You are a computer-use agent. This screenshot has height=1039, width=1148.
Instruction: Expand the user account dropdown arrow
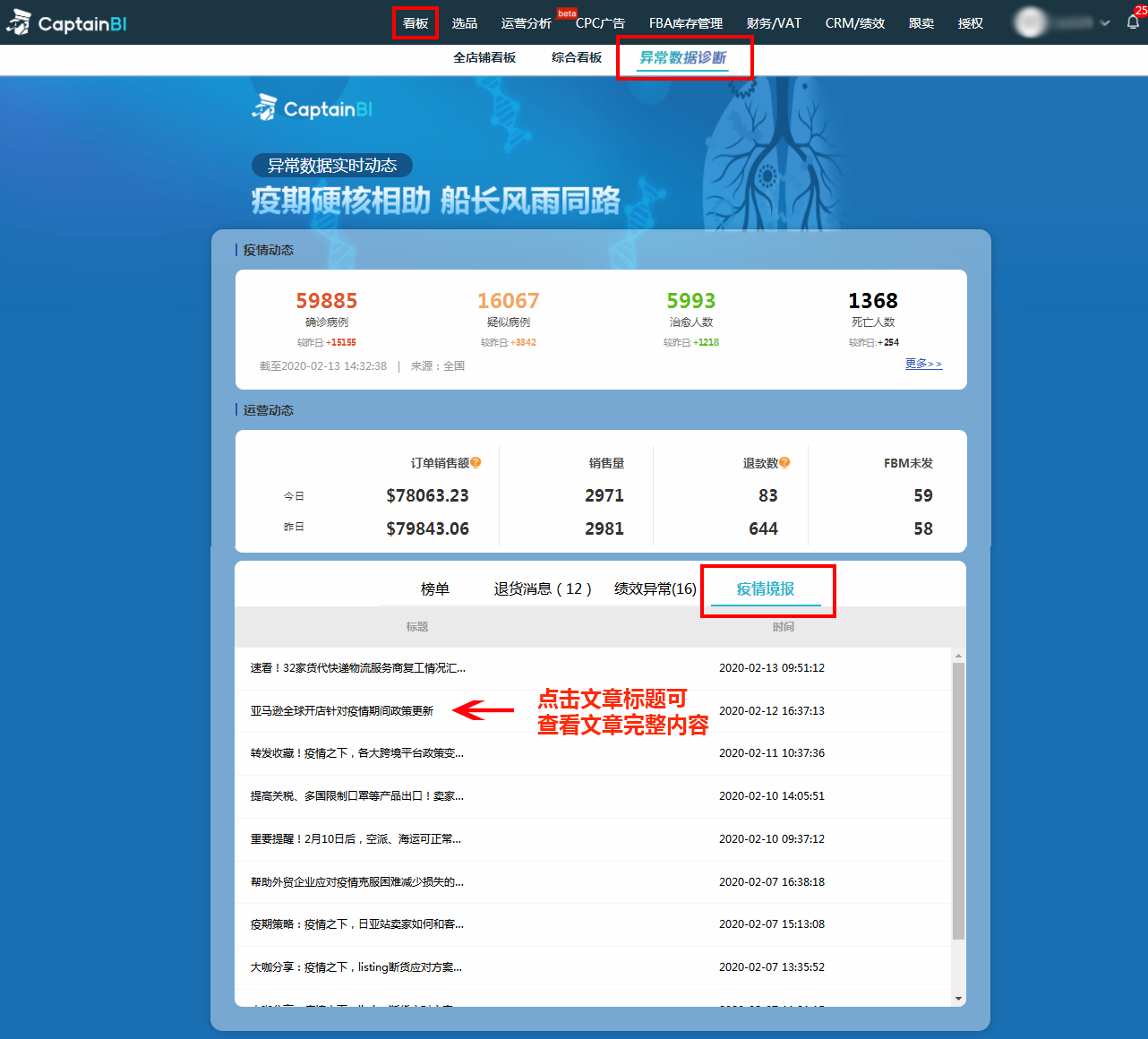point(1105,23)
